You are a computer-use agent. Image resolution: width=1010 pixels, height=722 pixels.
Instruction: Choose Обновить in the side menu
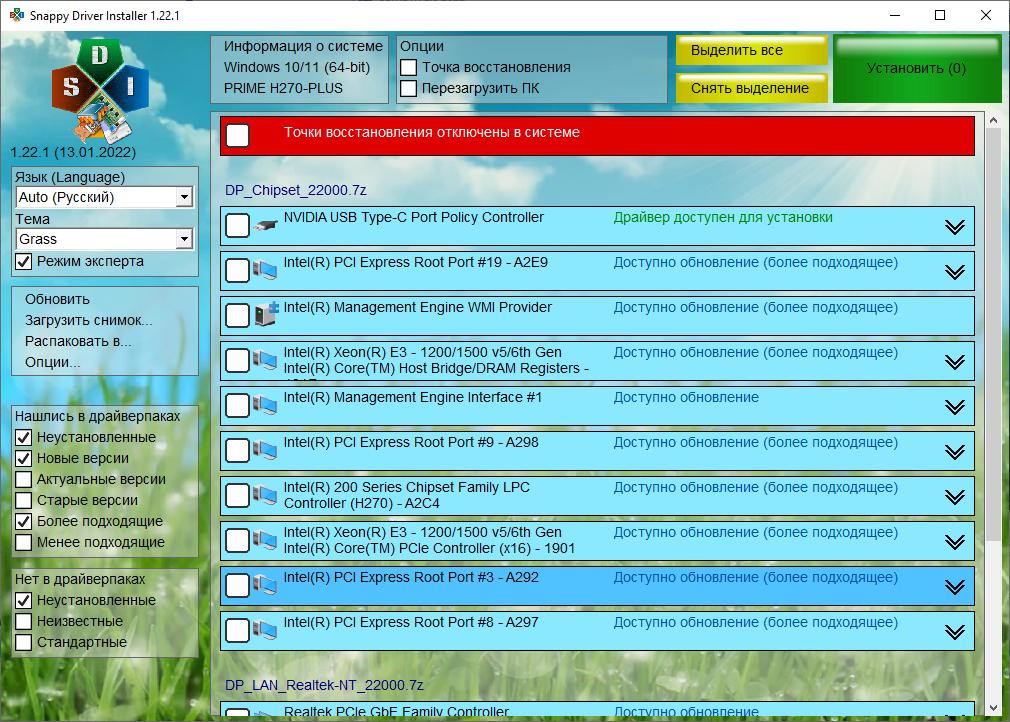[x=57, y=299]
